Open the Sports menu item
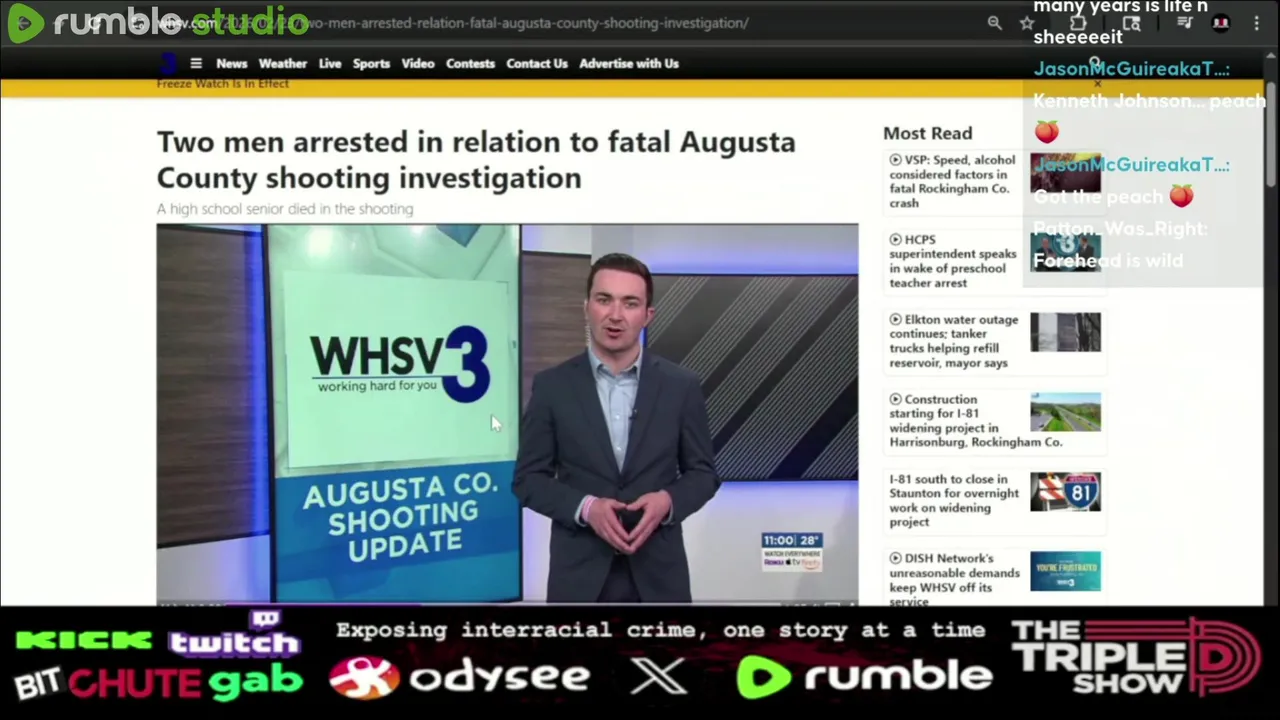This screenshot has height=720, width=1280. point(371,63)
